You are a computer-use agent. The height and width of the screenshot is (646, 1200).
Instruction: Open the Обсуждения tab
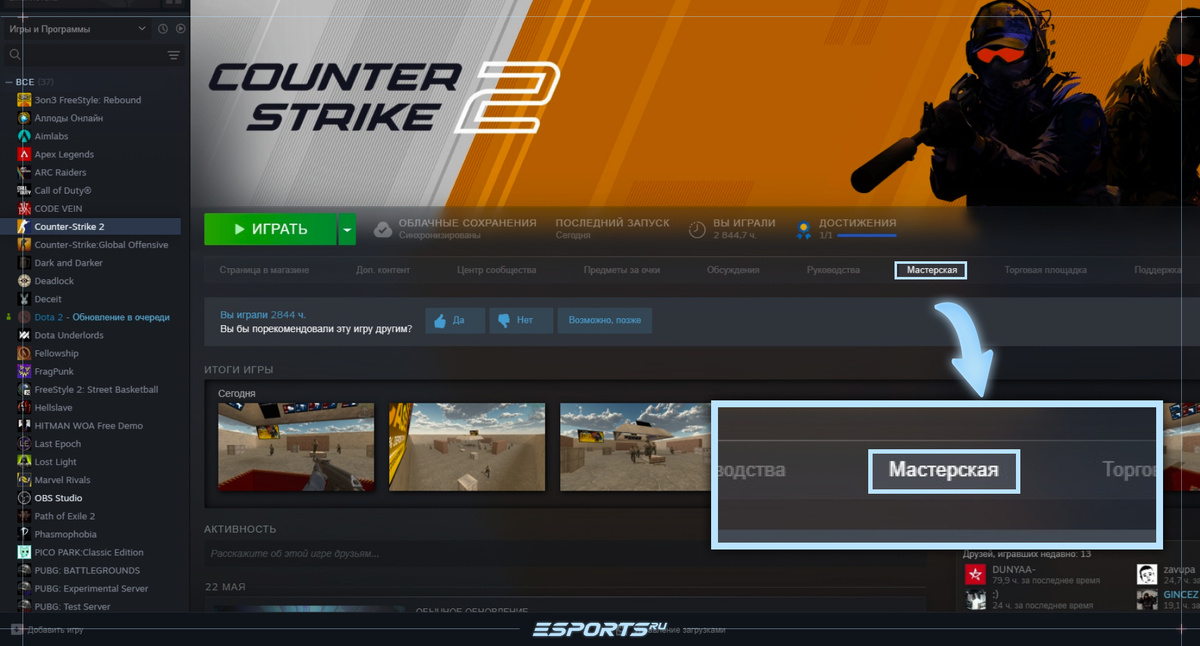733,270
